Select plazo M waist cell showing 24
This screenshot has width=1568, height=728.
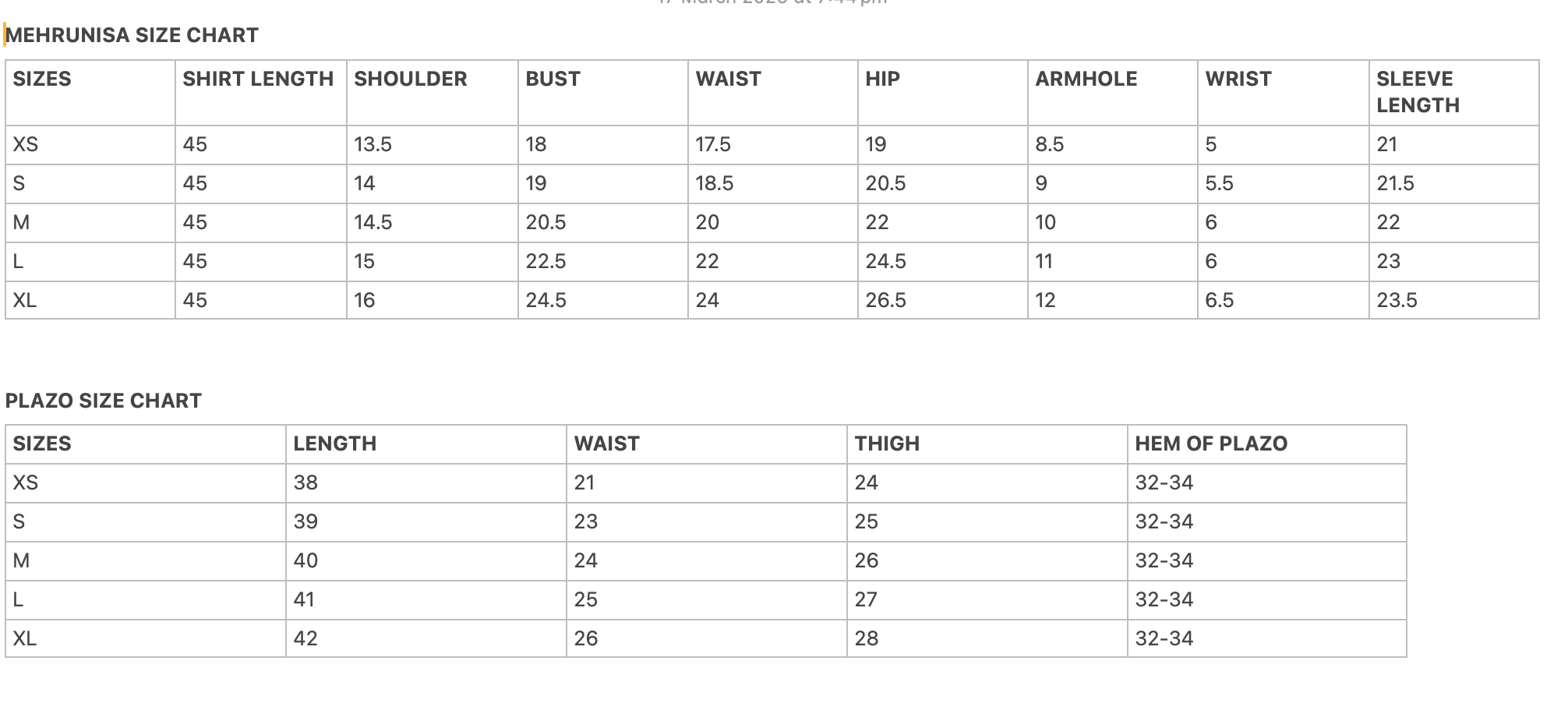pyautogui.click(x=707, y=561)
